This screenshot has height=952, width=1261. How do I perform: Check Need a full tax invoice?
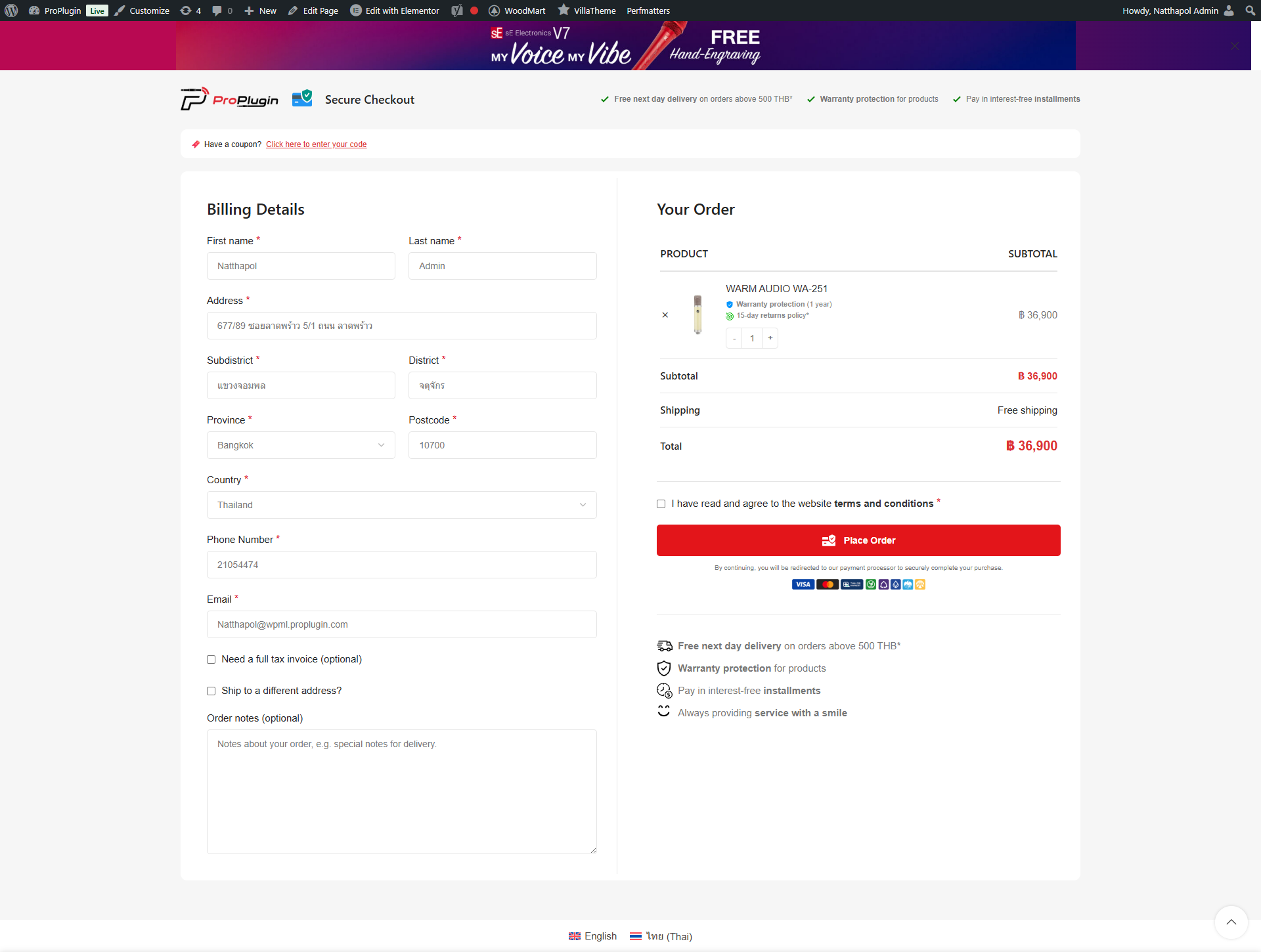(x=211, y=659)
